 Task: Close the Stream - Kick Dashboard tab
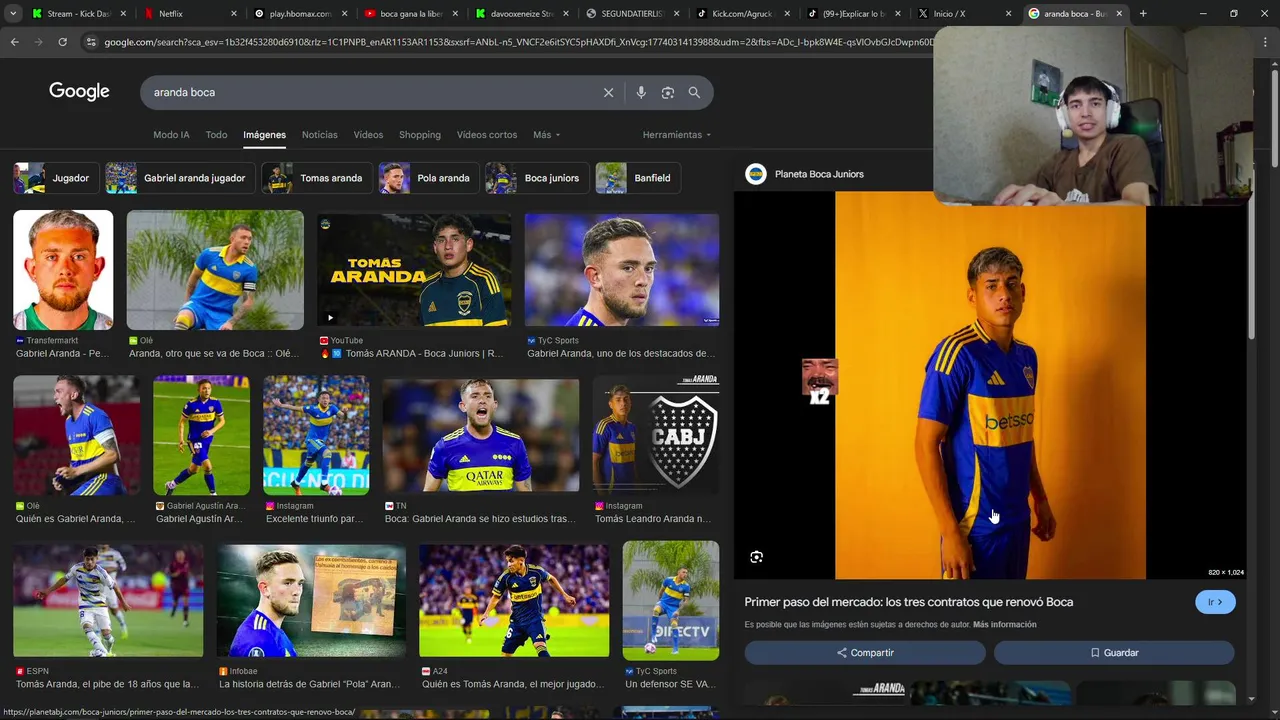click(x=123, y=14)
